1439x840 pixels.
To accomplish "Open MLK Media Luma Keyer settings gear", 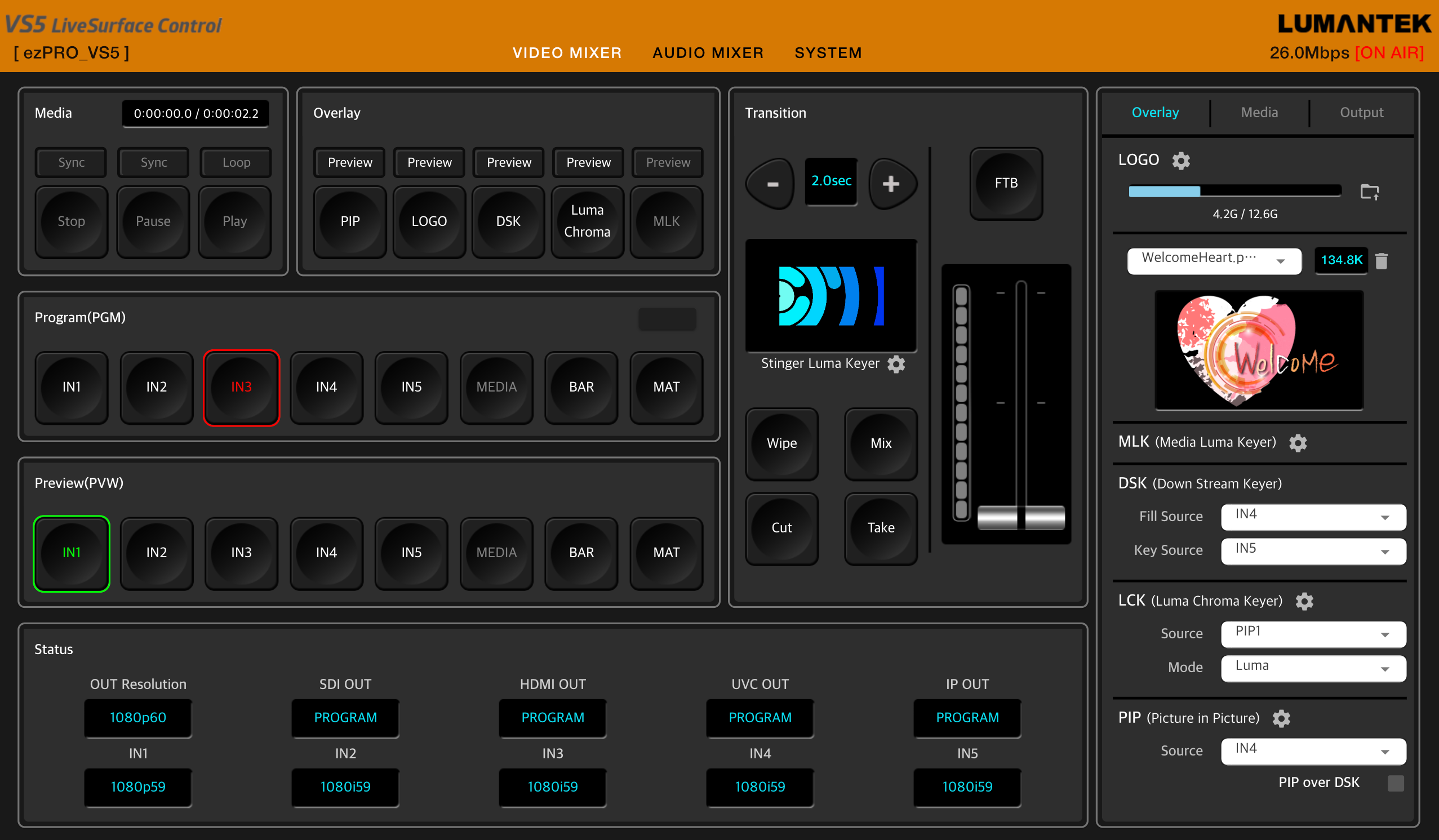I will (x=1298, y=443).
